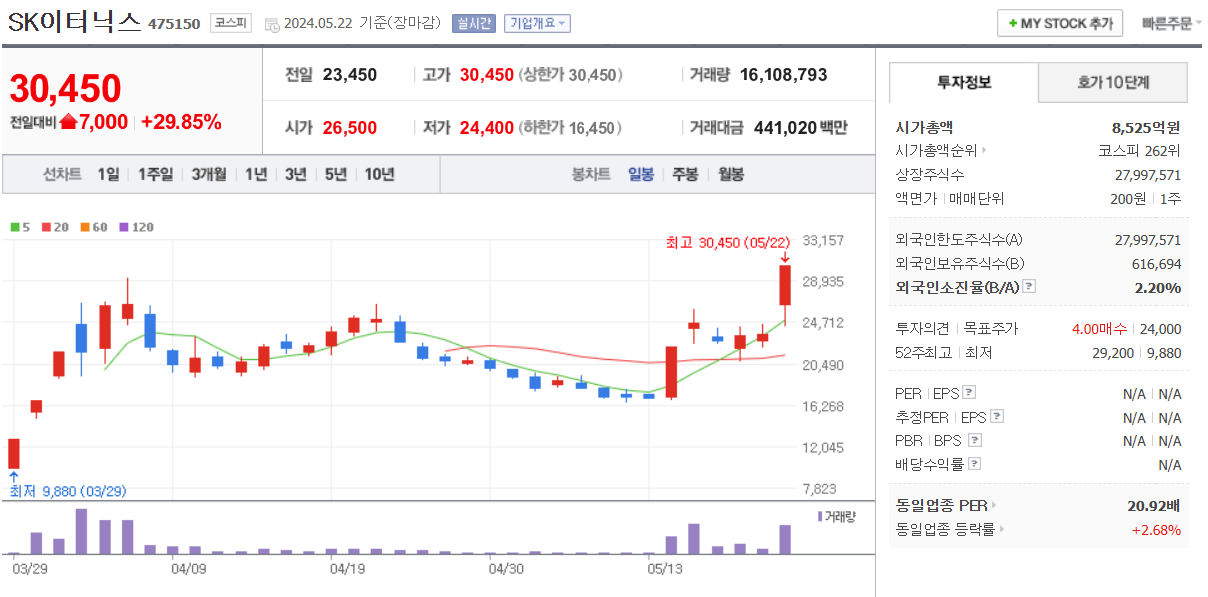Select the 3년 line chart period
This screenshot has height=597, width=1208.
click(x=296, y=174)
